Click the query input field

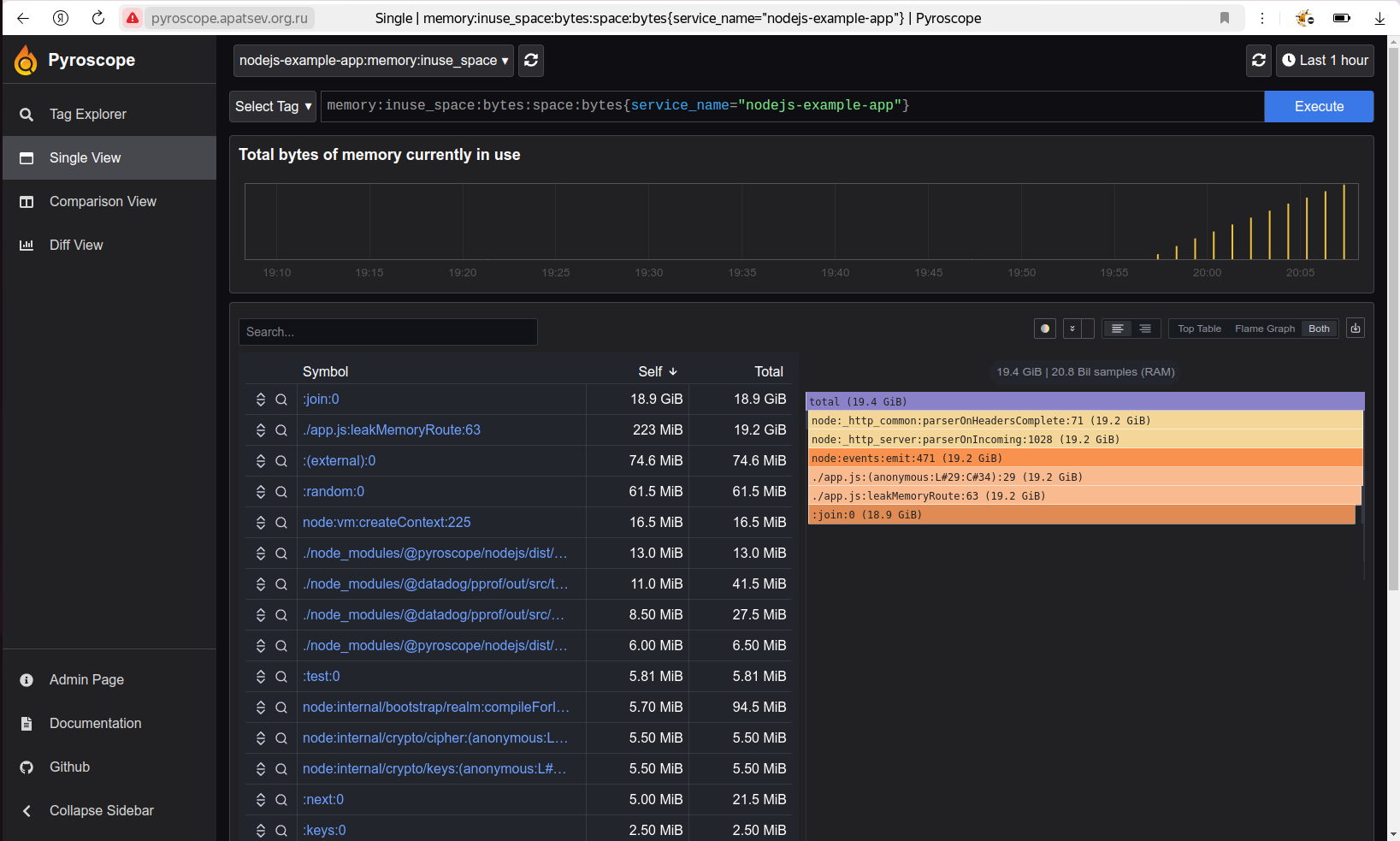click(x=792, y=106)
